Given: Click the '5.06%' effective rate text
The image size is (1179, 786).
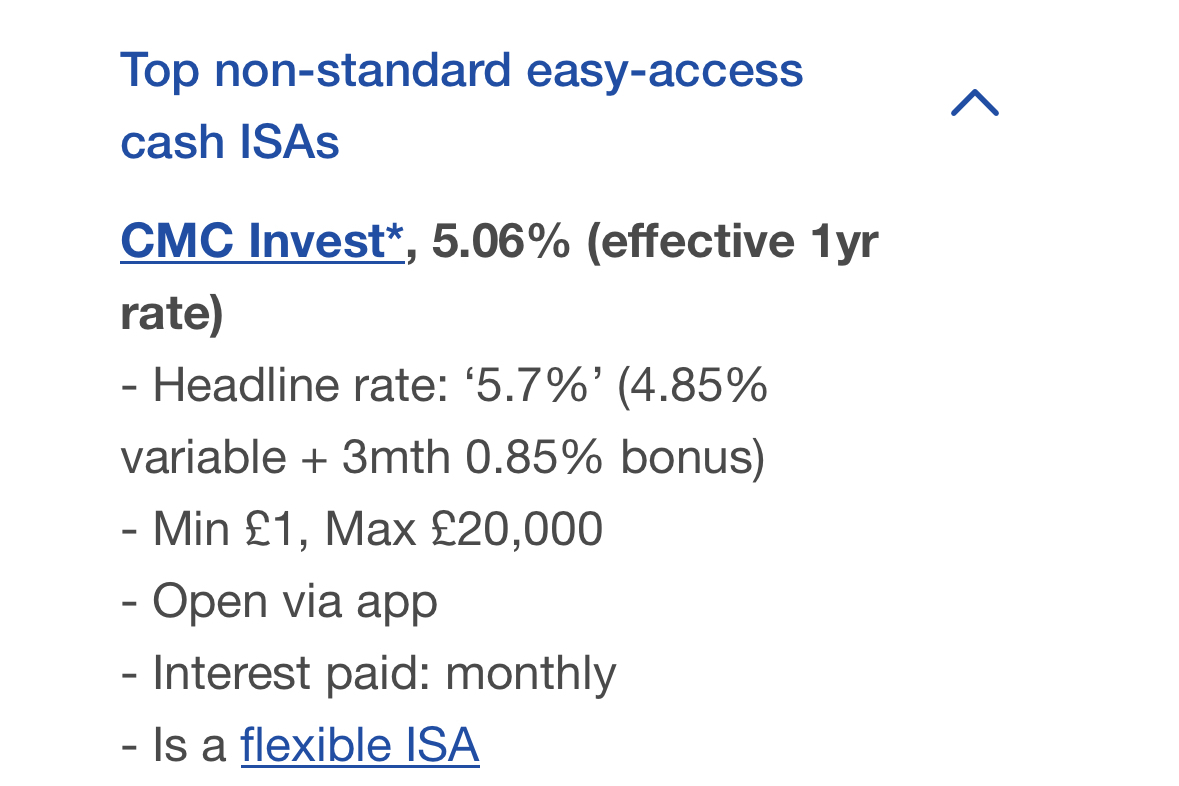Looking at the screenshot, I should coord(501,241).
